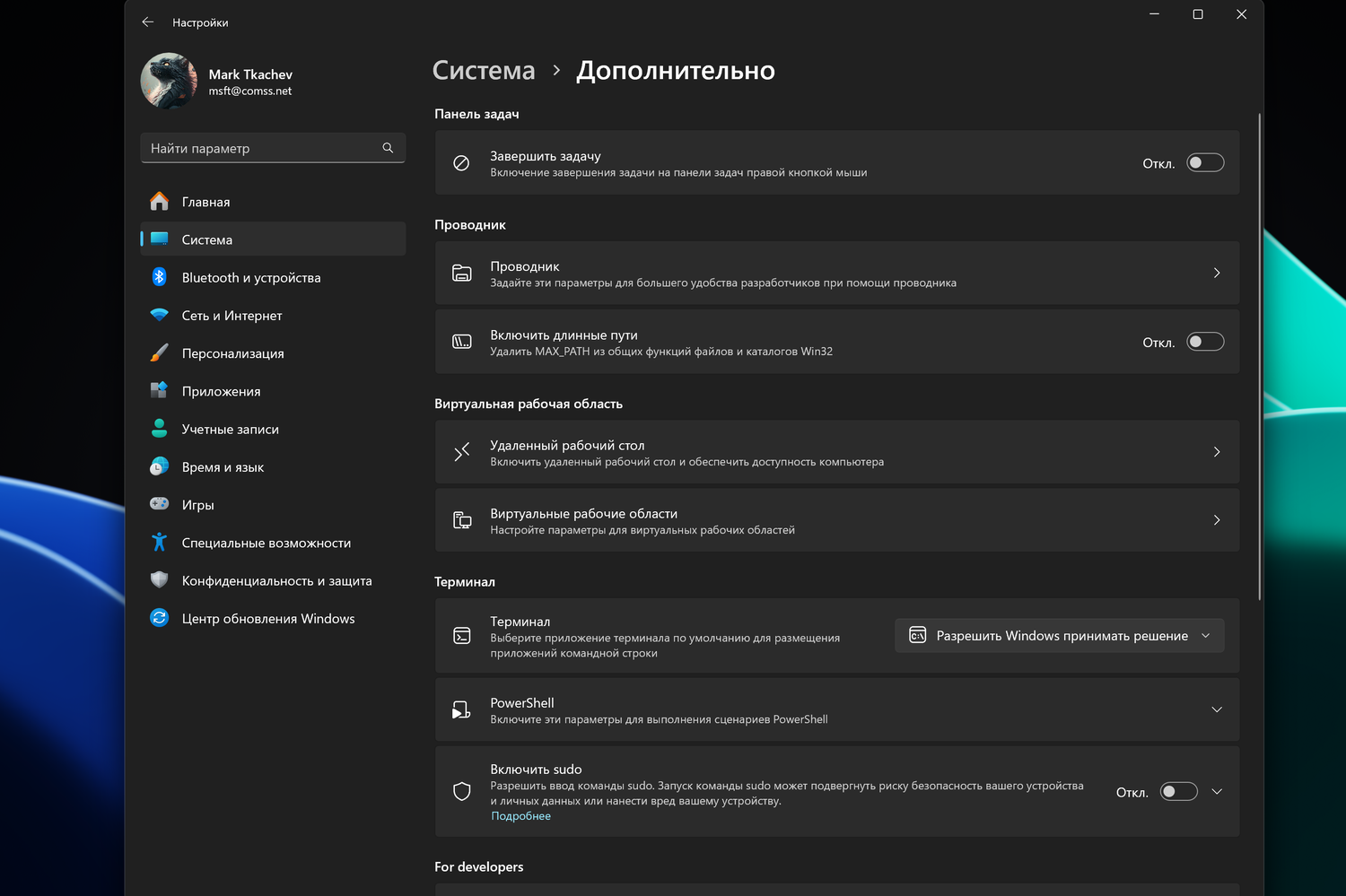1346x896 pixels.
Task: Open Remote Desktop settings
Action: [836, 452]
